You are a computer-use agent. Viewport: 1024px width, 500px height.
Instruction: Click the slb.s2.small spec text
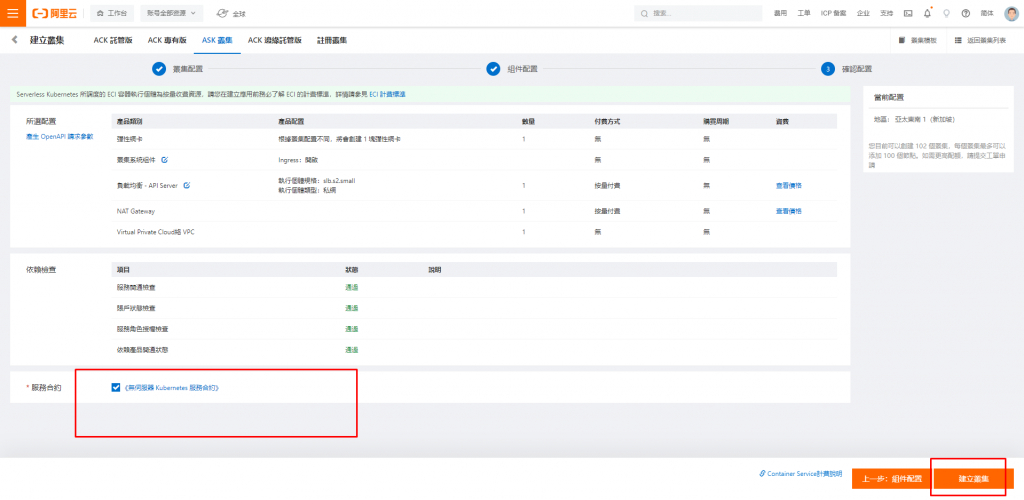[317, 180]
